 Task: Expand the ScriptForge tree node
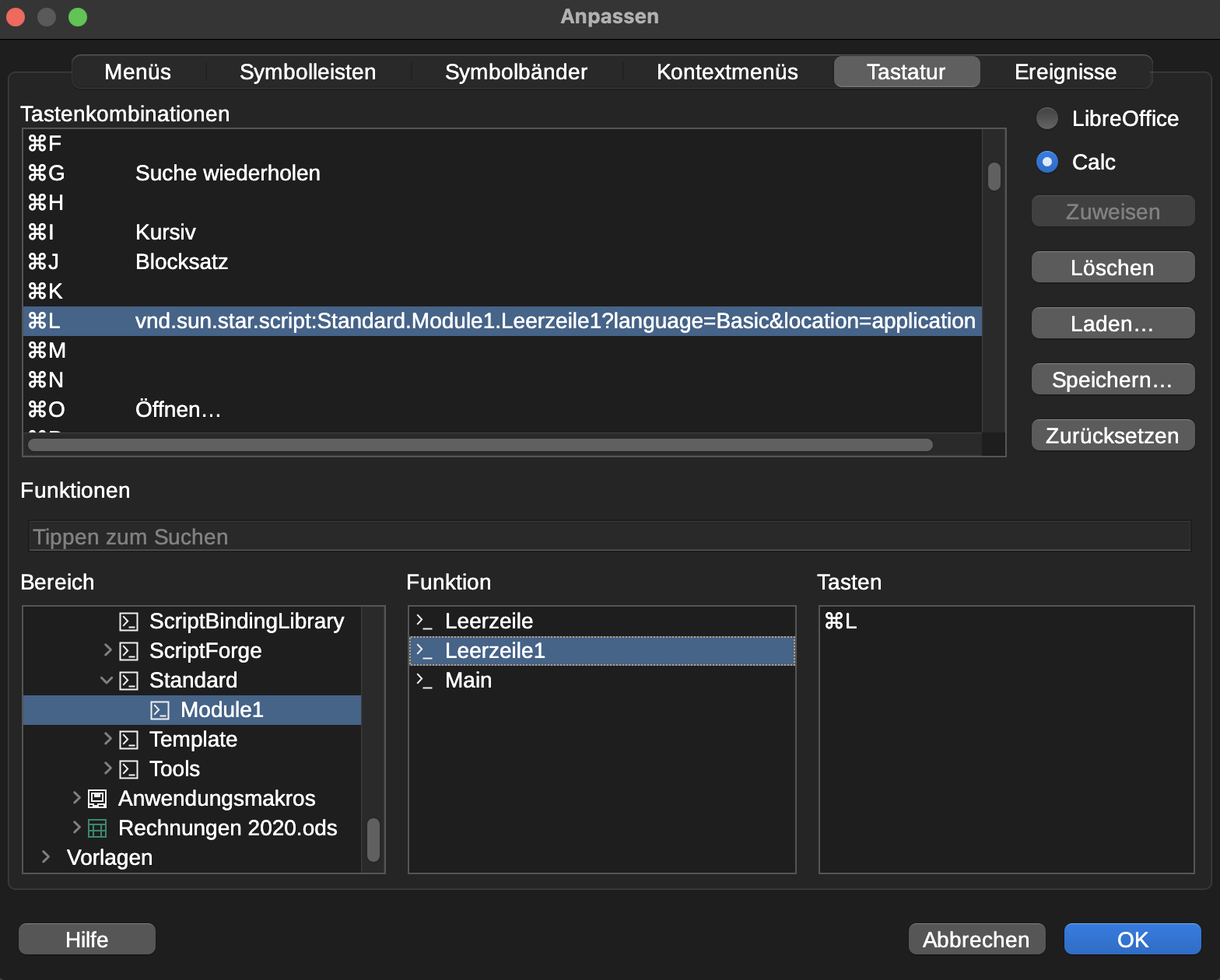coord(107,649)
